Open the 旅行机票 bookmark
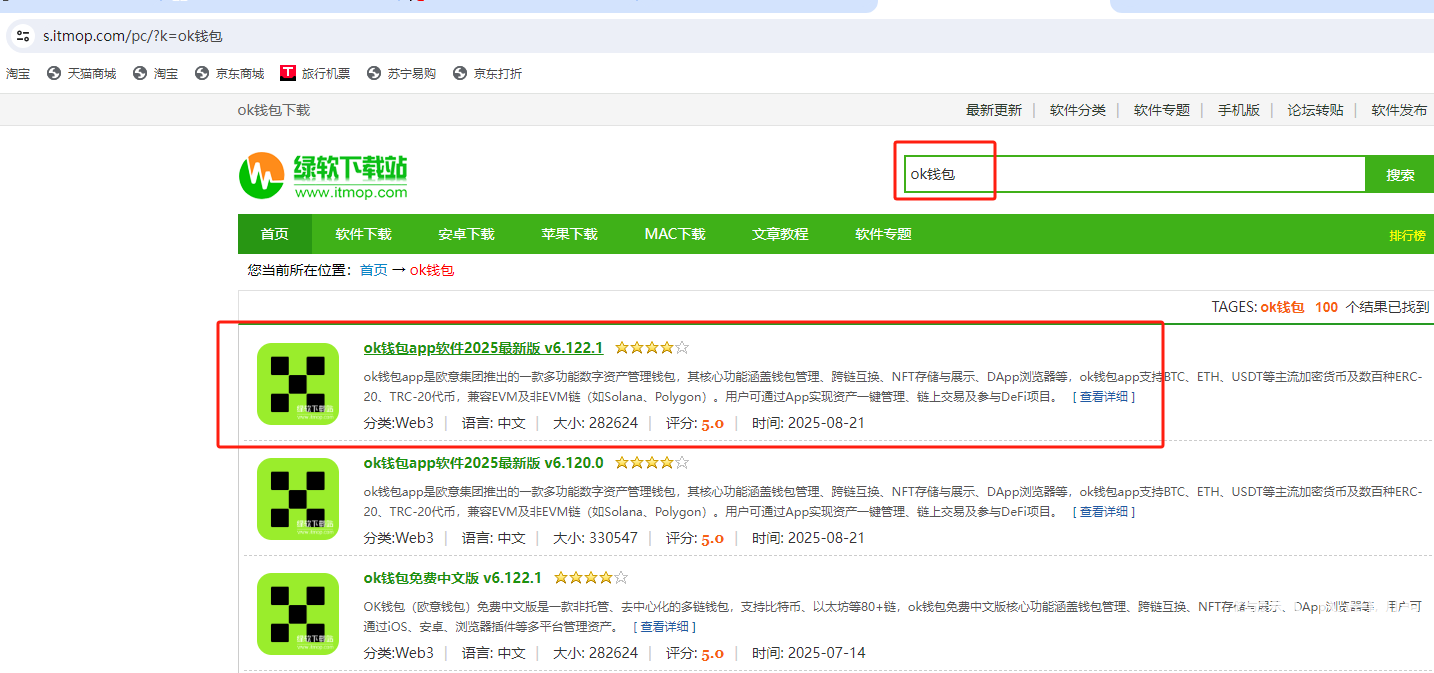 click(x=315, y=73)
